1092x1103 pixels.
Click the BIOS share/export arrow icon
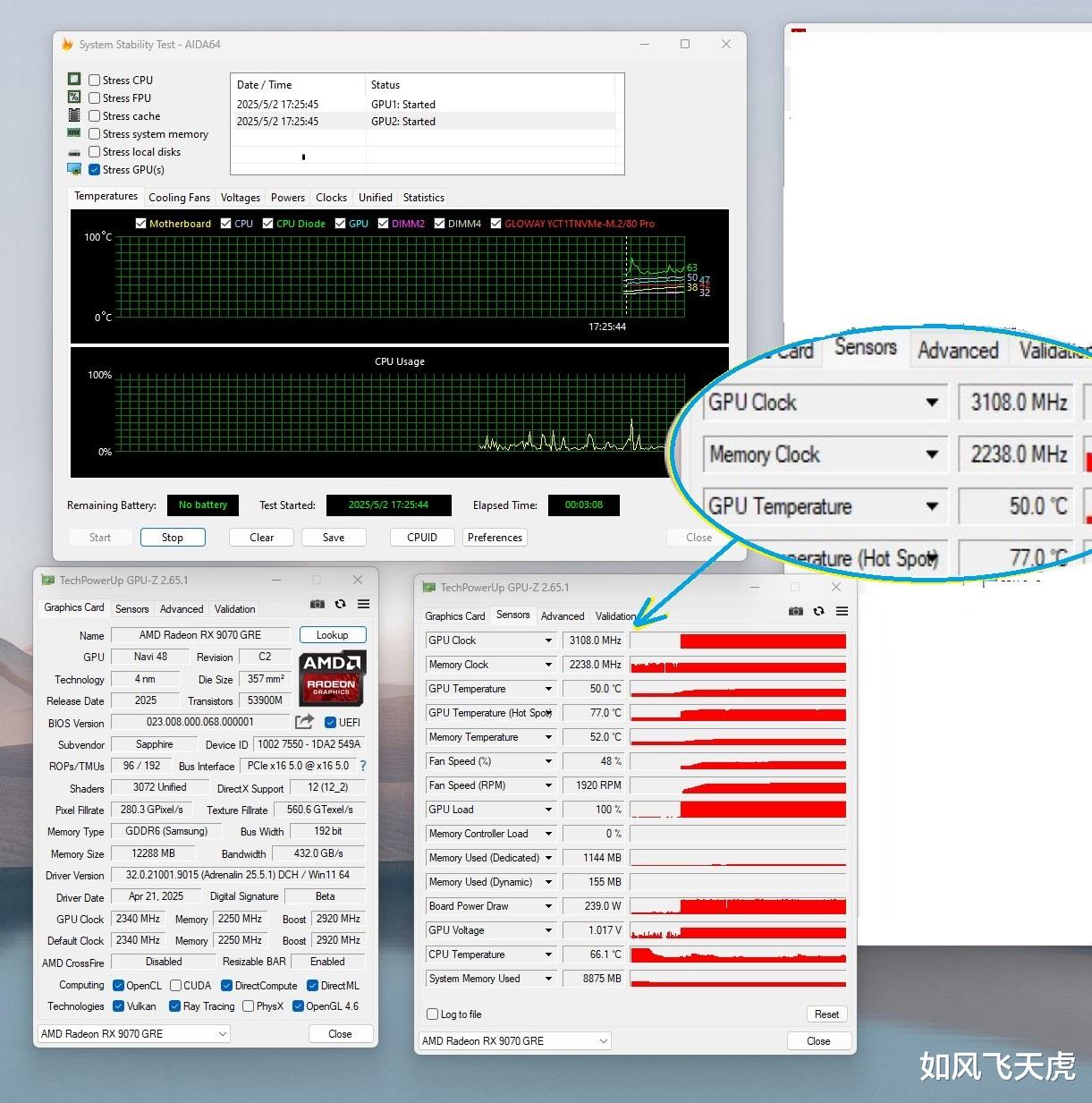[304, 721]
